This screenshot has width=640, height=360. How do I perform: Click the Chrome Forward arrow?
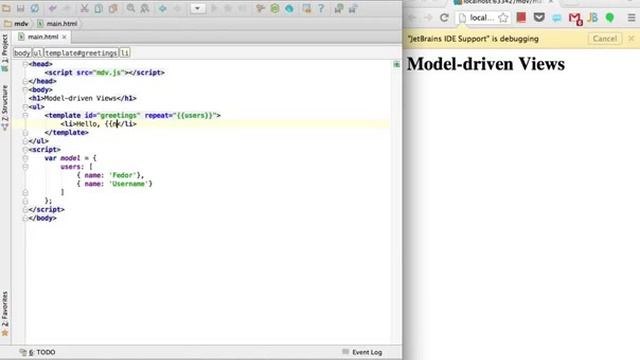point(428,18)
